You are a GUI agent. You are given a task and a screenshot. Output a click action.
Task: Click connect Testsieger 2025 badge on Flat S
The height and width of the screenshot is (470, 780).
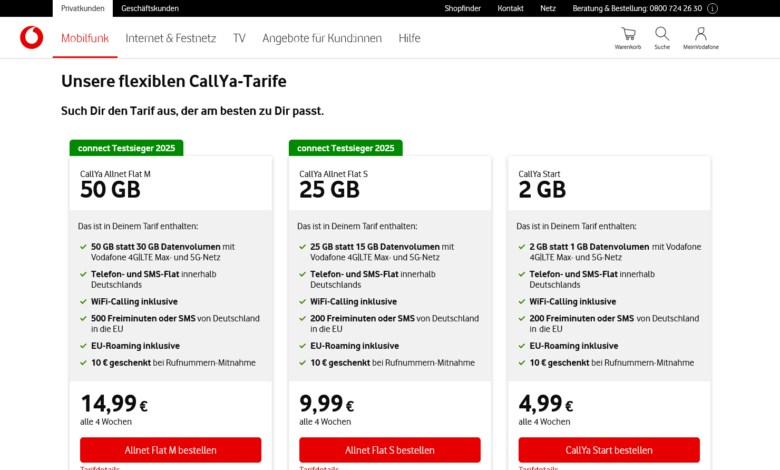pos(346,148)
